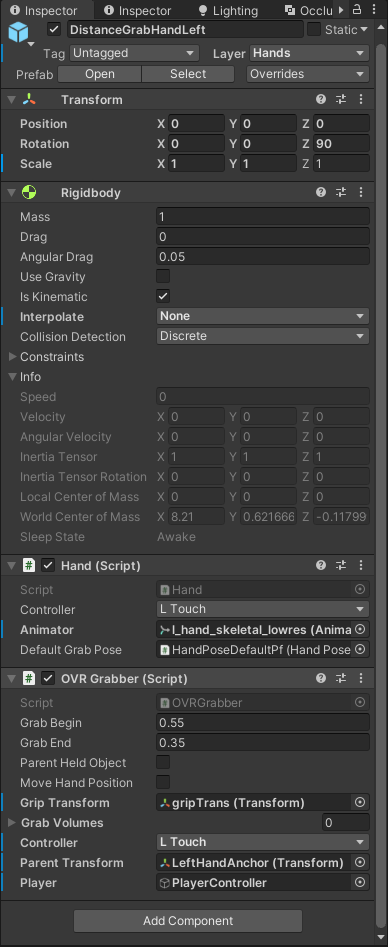Lock the Inspector with padlock icon
This screenshot has width=388, height=947.
click(357, 10)
